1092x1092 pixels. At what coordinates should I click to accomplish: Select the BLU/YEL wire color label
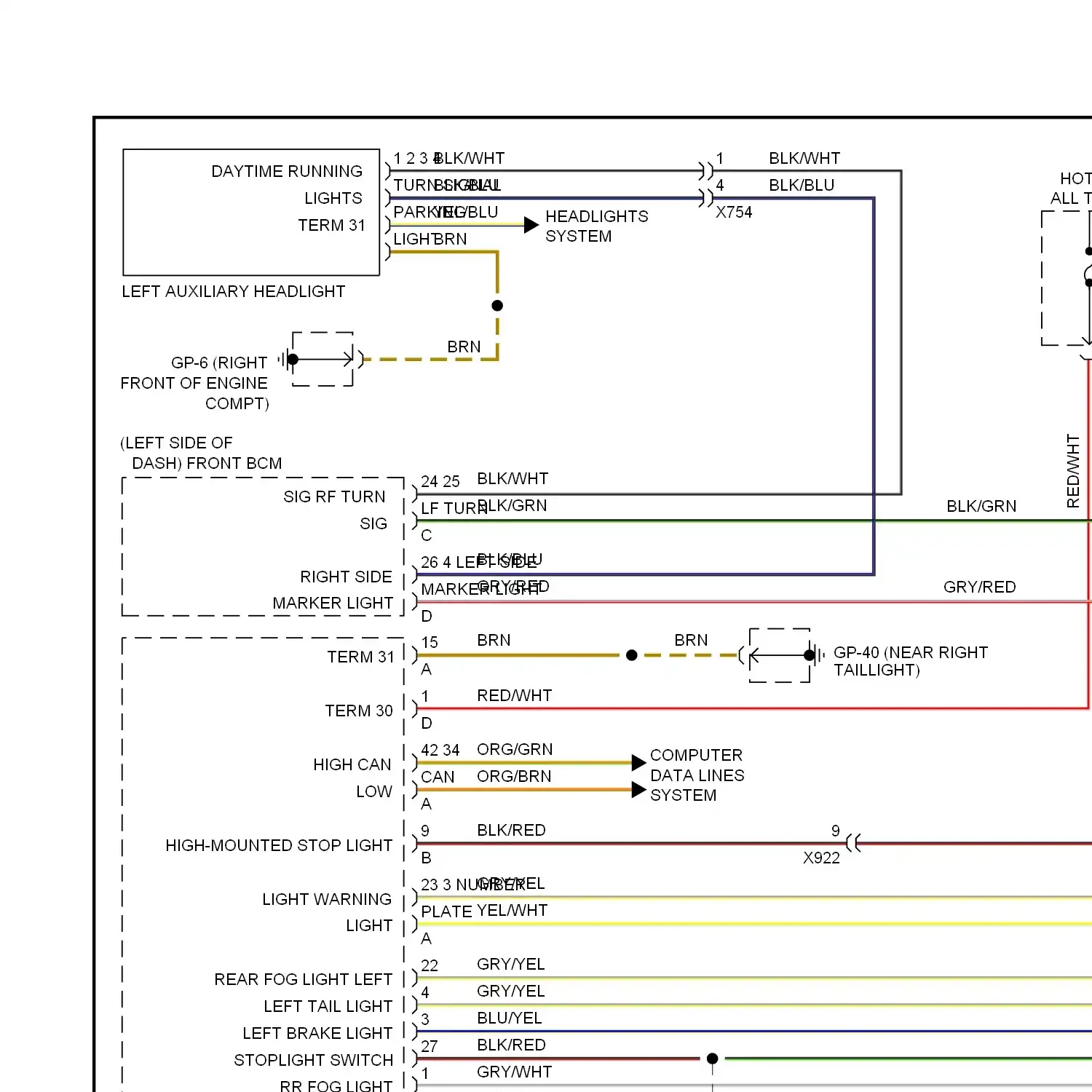[x=510, y=1018]
